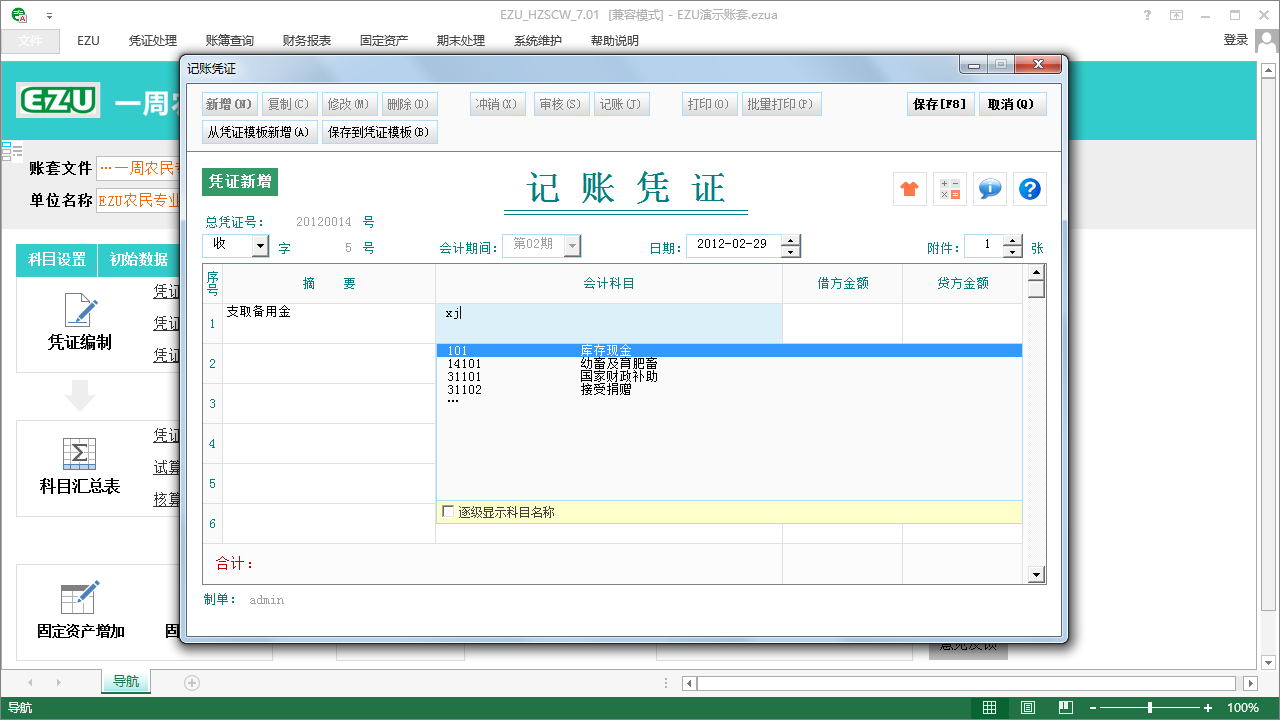Click the EZU app icon in title bar

pyautogui.click(x=19, y=15)
